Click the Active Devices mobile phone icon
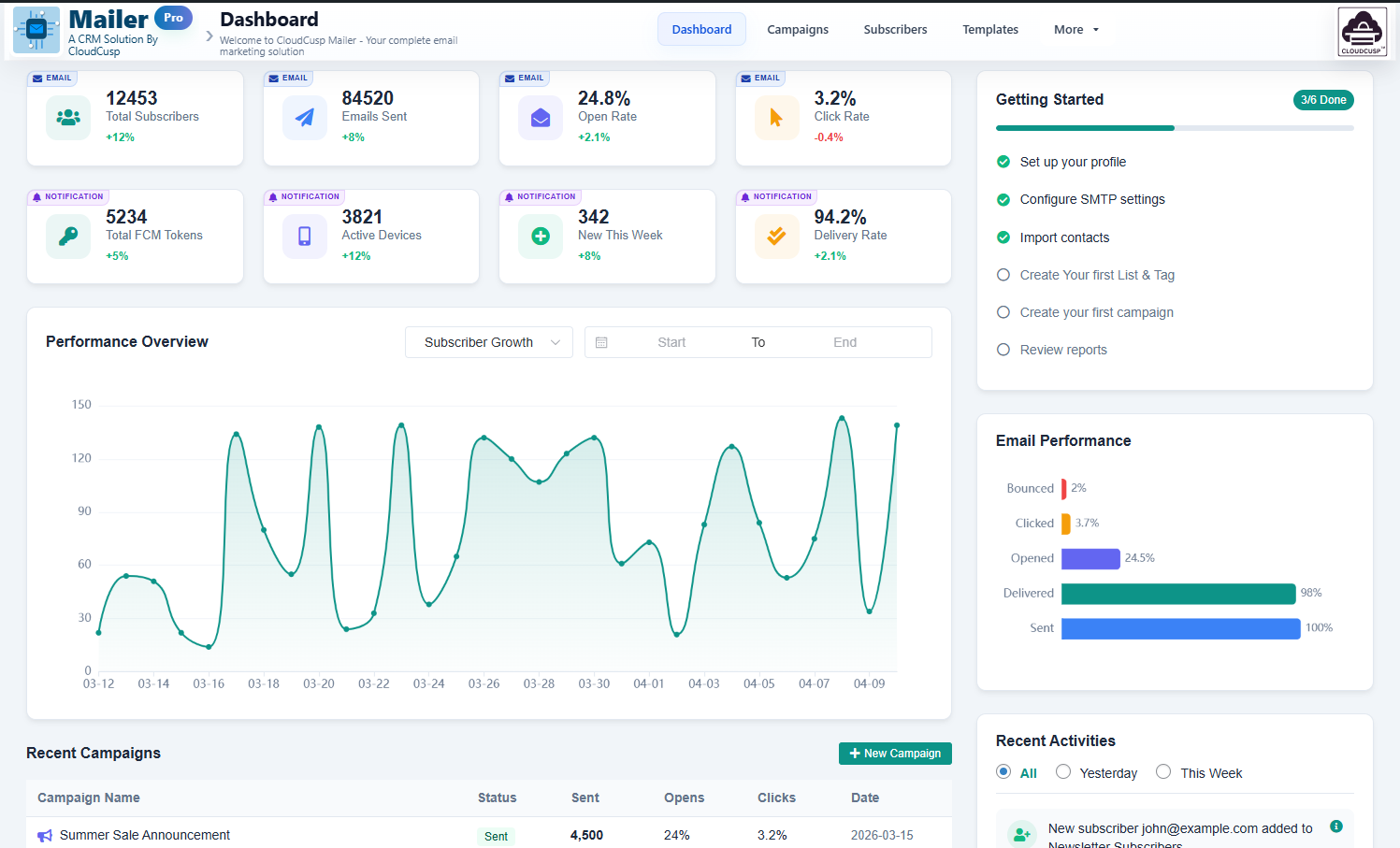This screenshot has height=848, width=1400. 304,236
